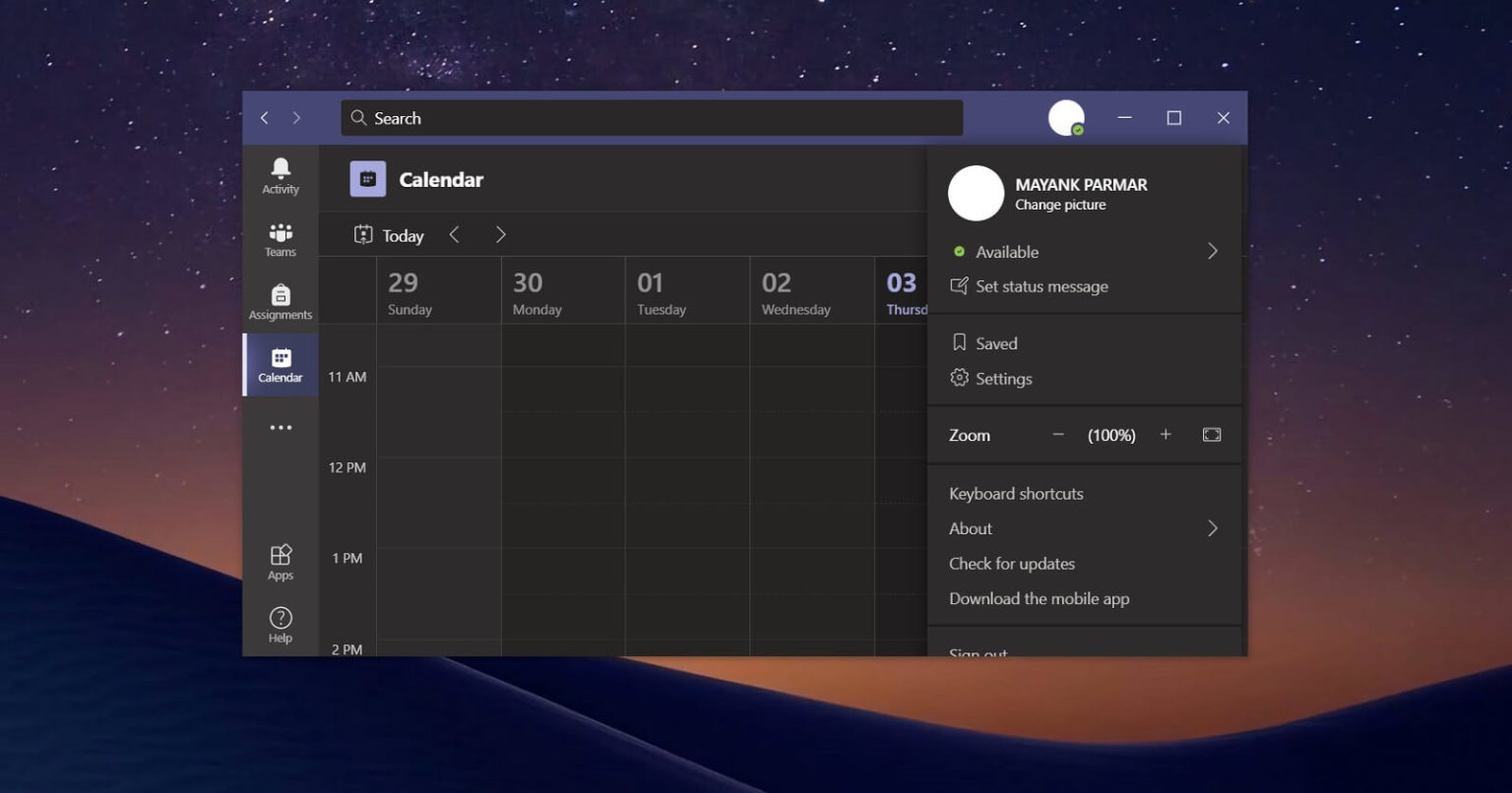Open Saved items from profile menu
The height and width of the screenshot is (793, 1512).
(x=995, y=343)
